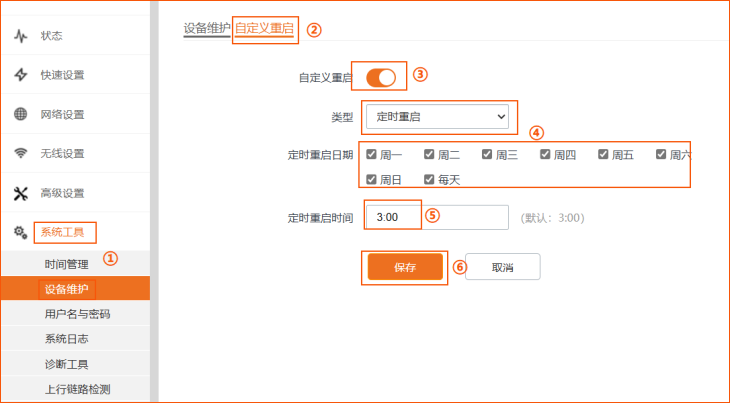The width and height of the screenshot is (730, 403).
Task: Uncheck the 每天 checkbox
Action: coord(429,179)
